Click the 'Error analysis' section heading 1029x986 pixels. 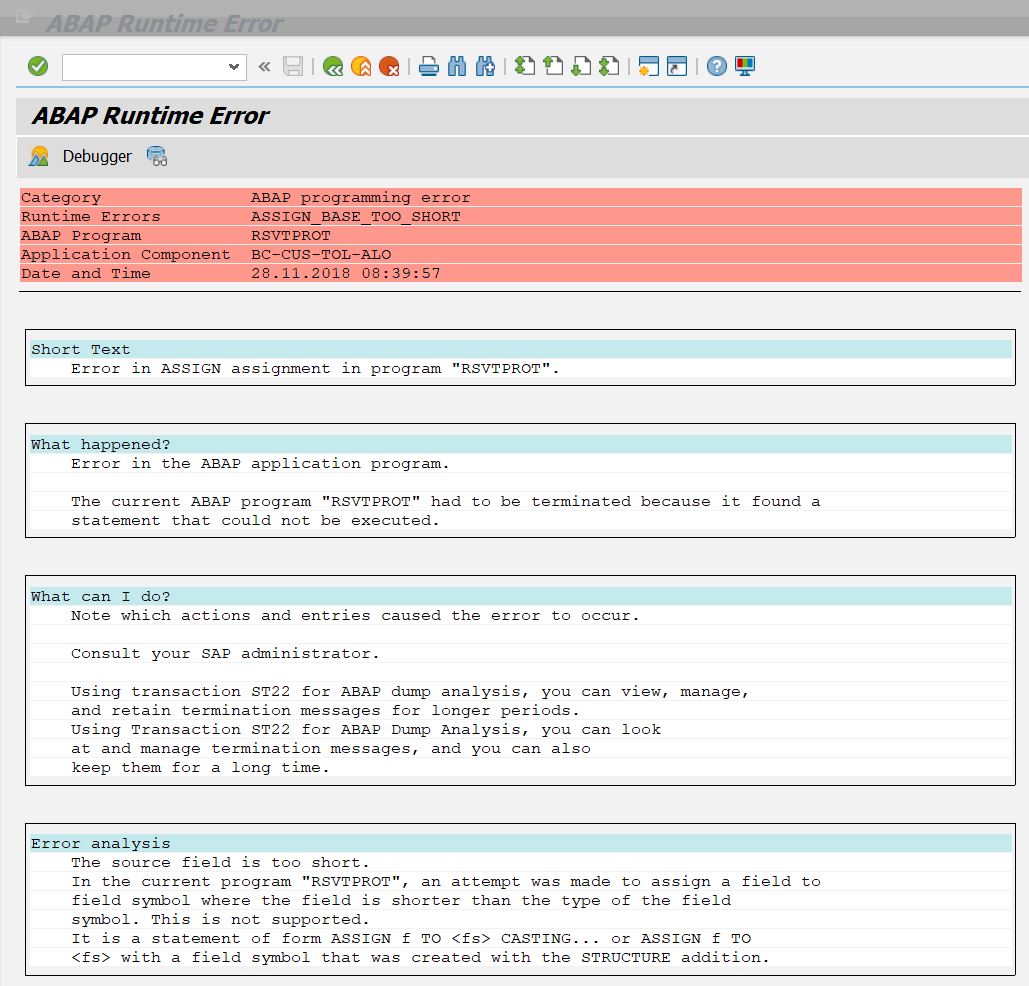coord(100,844)
